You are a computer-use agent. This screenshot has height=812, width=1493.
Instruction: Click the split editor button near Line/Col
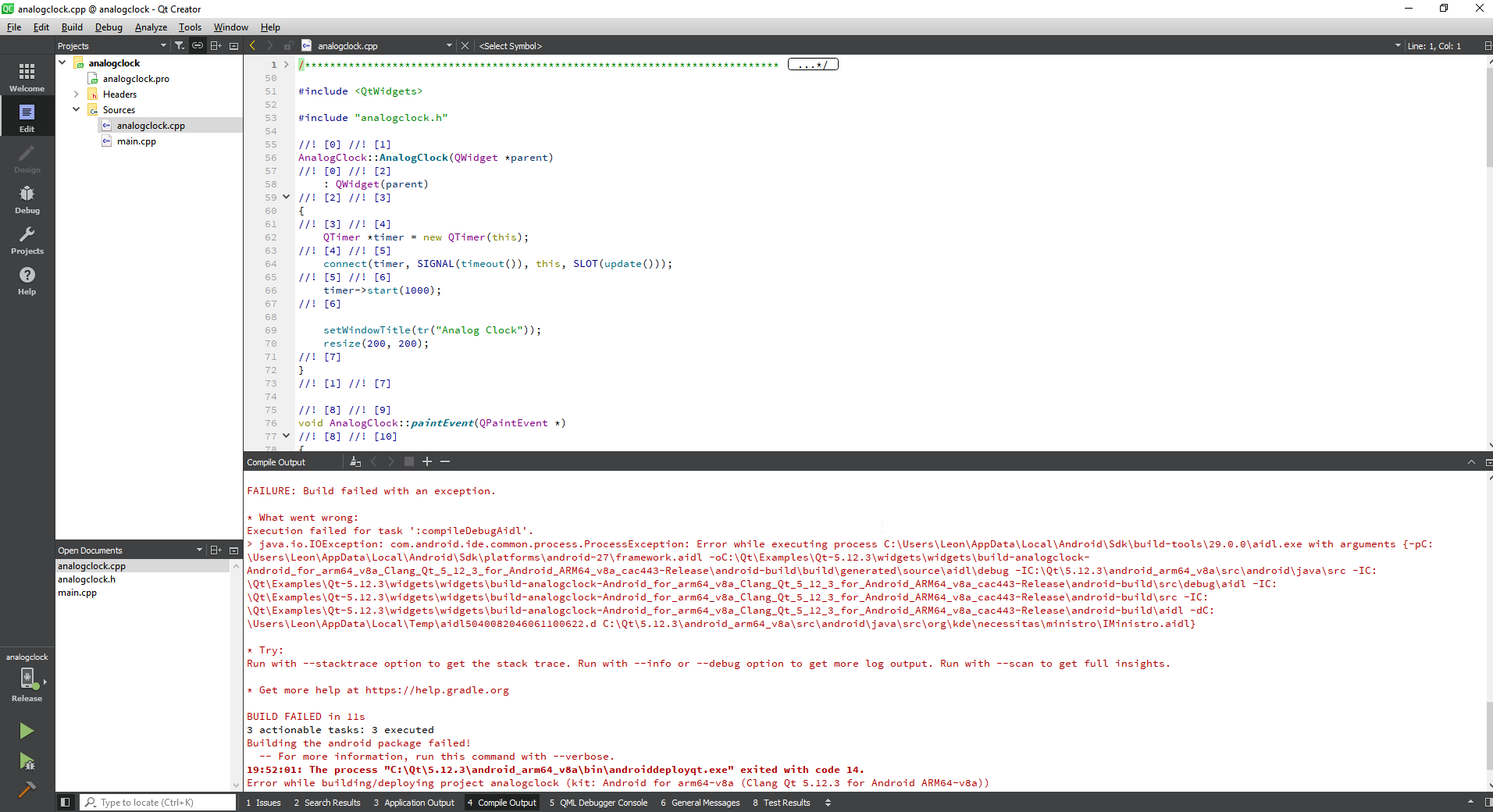(x=1488, y=46)
